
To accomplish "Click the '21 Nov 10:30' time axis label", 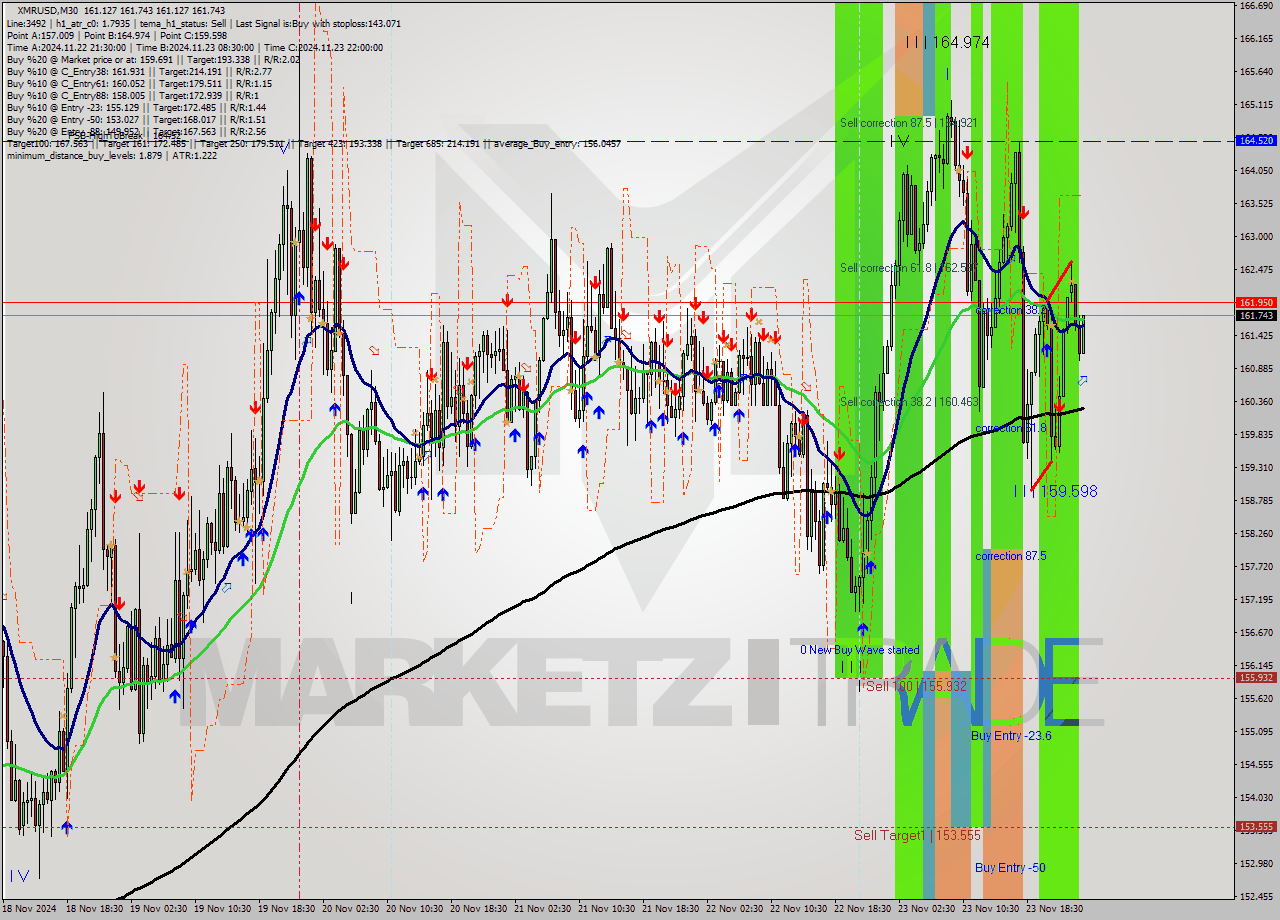I will click(x=607, y=909).
